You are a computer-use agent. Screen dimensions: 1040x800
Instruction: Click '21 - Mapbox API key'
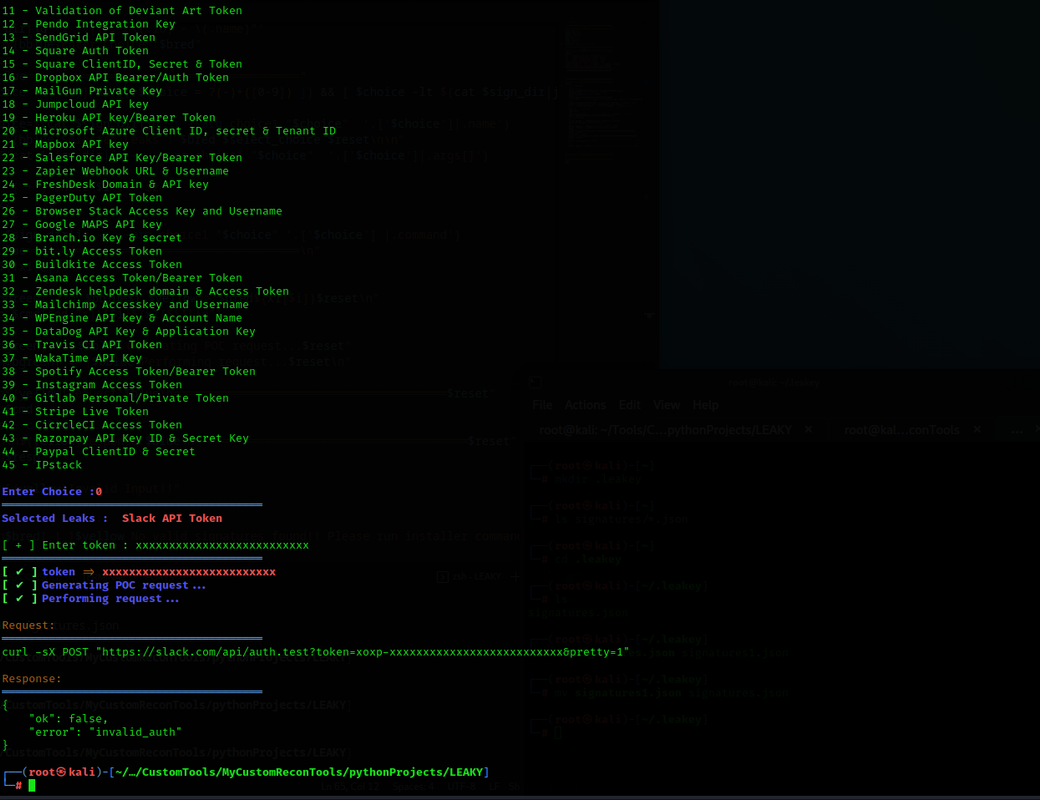point(65,144)
